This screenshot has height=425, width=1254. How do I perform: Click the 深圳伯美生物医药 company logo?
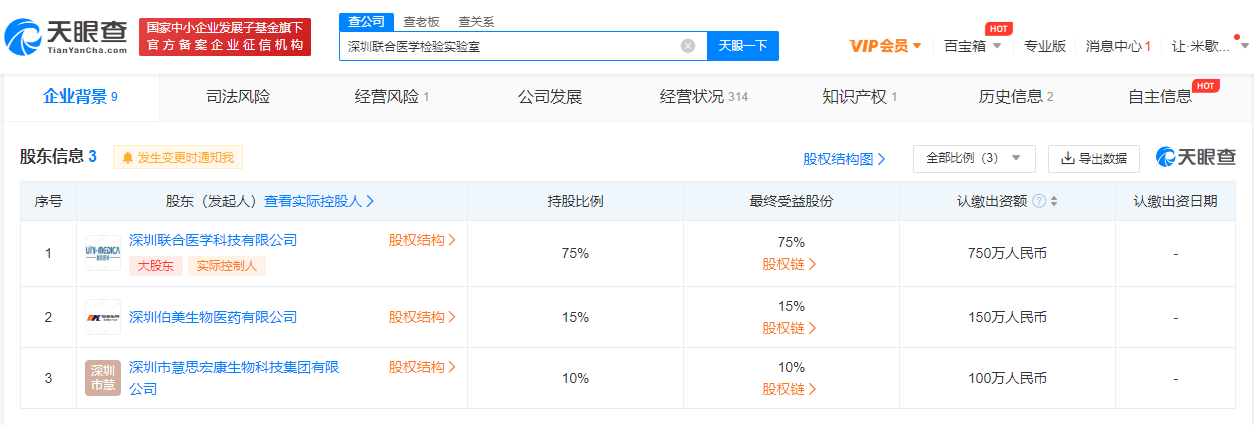click(103, 317)
